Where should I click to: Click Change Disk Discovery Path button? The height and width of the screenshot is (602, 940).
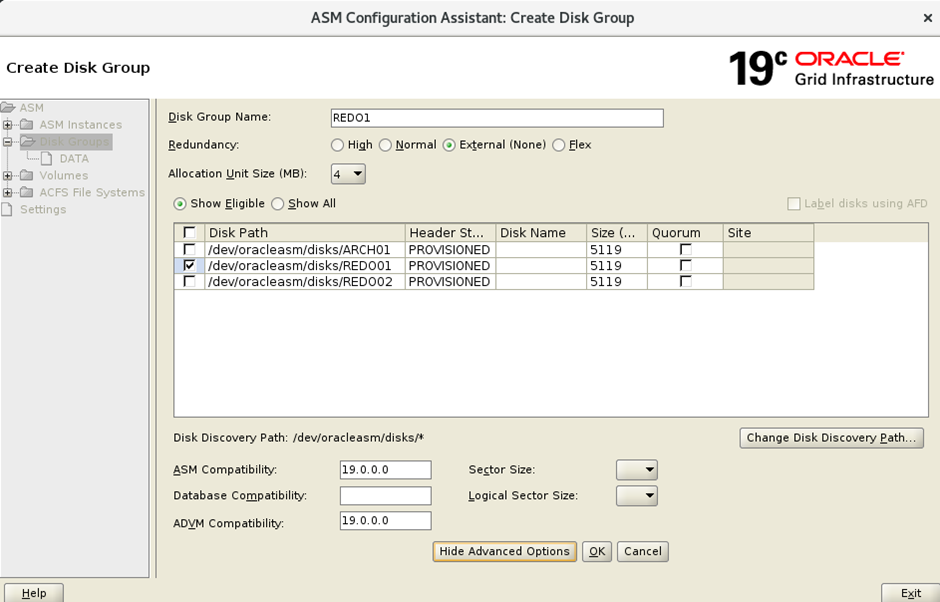[831, 438]
